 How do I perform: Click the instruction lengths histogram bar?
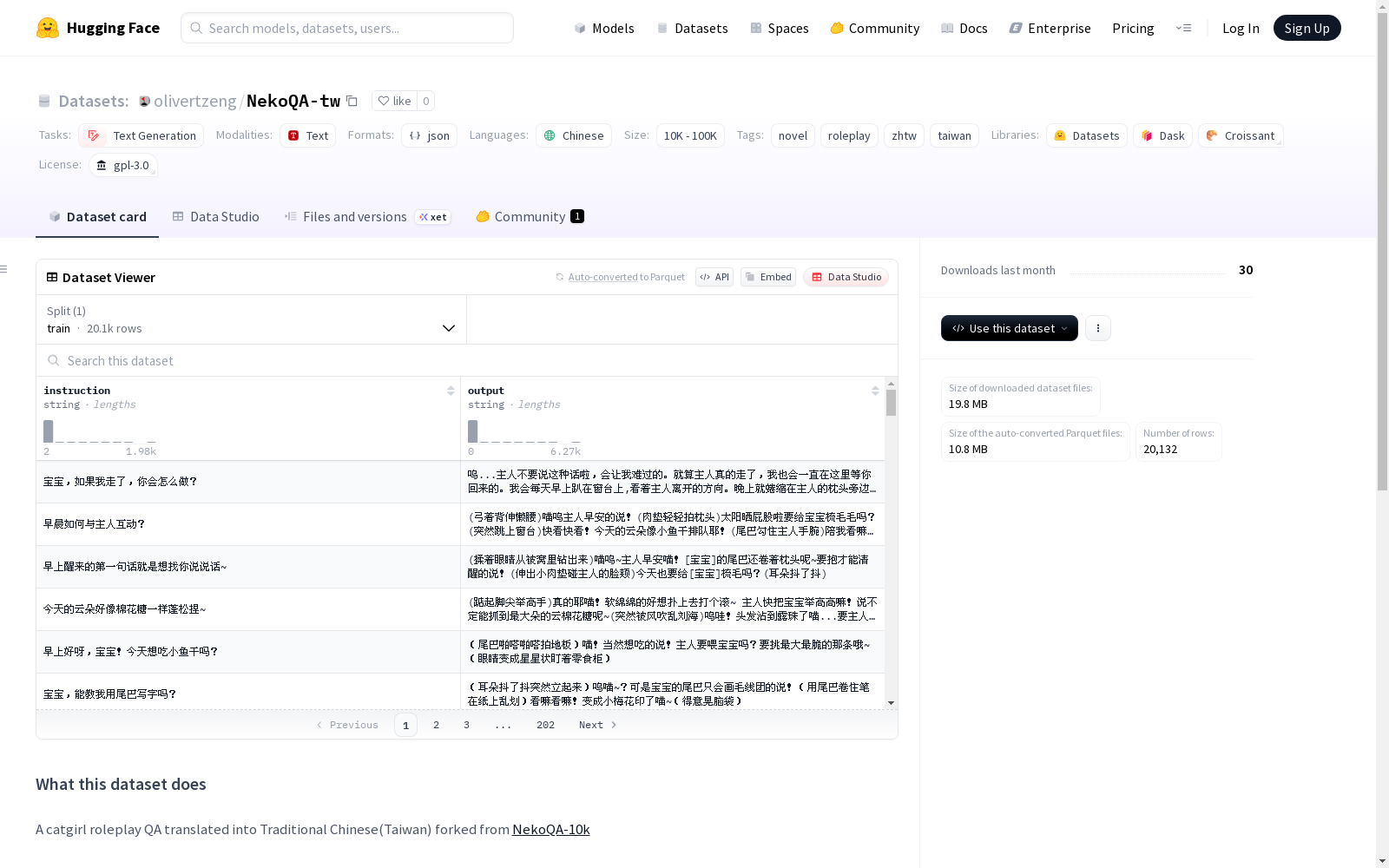click(49, 431)
